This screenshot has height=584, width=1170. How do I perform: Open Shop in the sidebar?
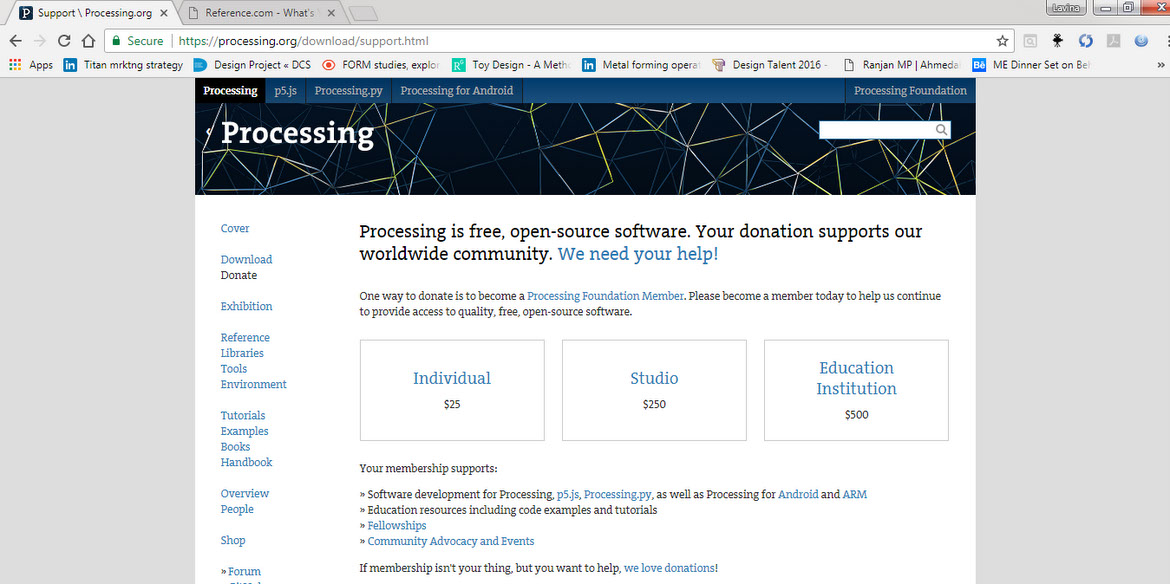click(x=233, y=541)
